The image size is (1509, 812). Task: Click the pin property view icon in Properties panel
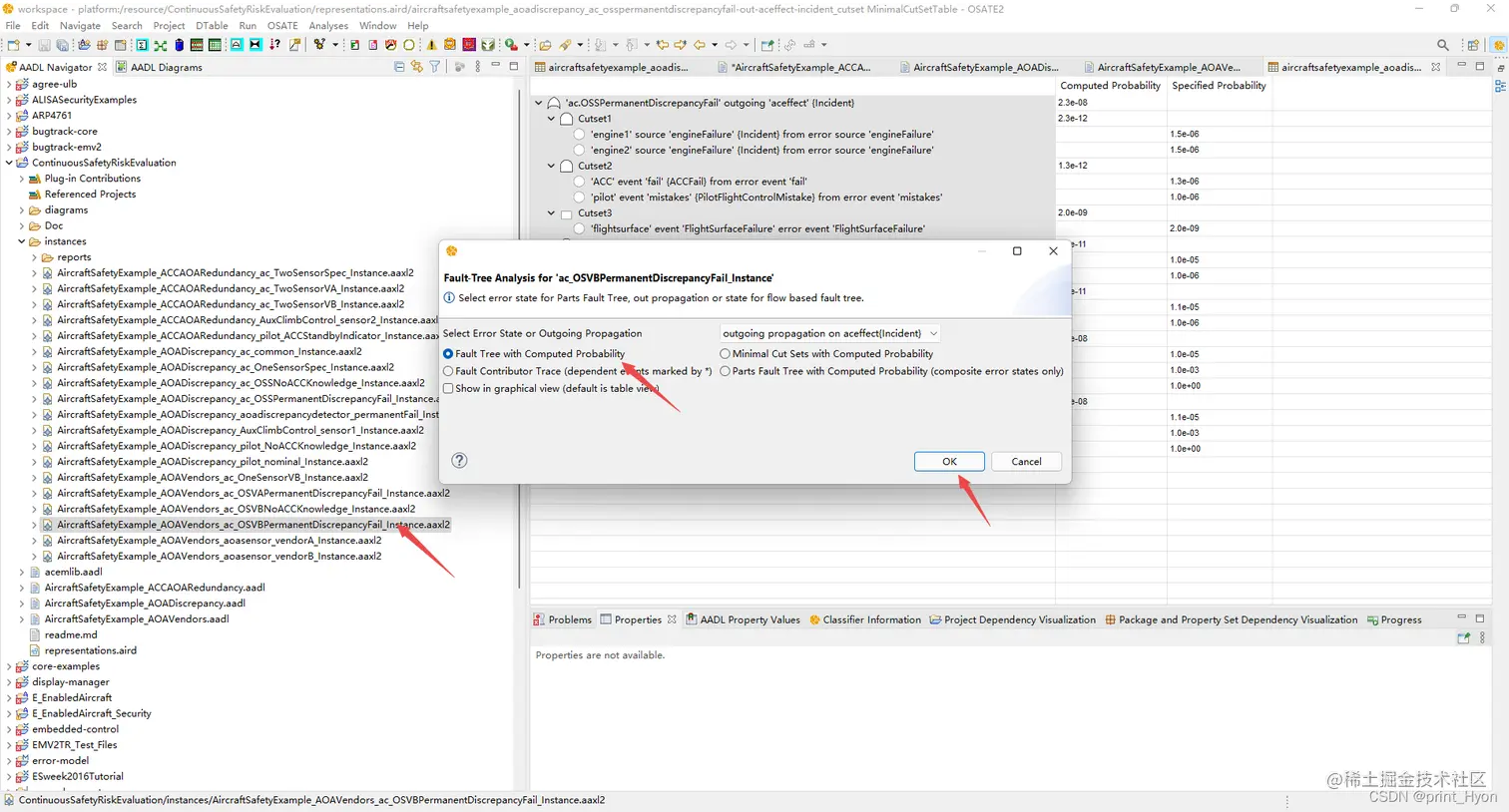click(x=1463, y=638)
